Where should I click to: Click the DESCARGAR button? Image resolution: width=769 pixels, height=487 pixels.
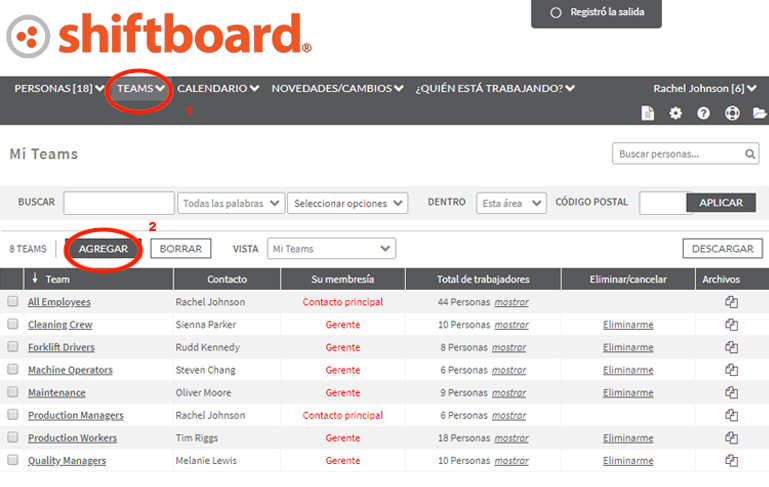722,249
